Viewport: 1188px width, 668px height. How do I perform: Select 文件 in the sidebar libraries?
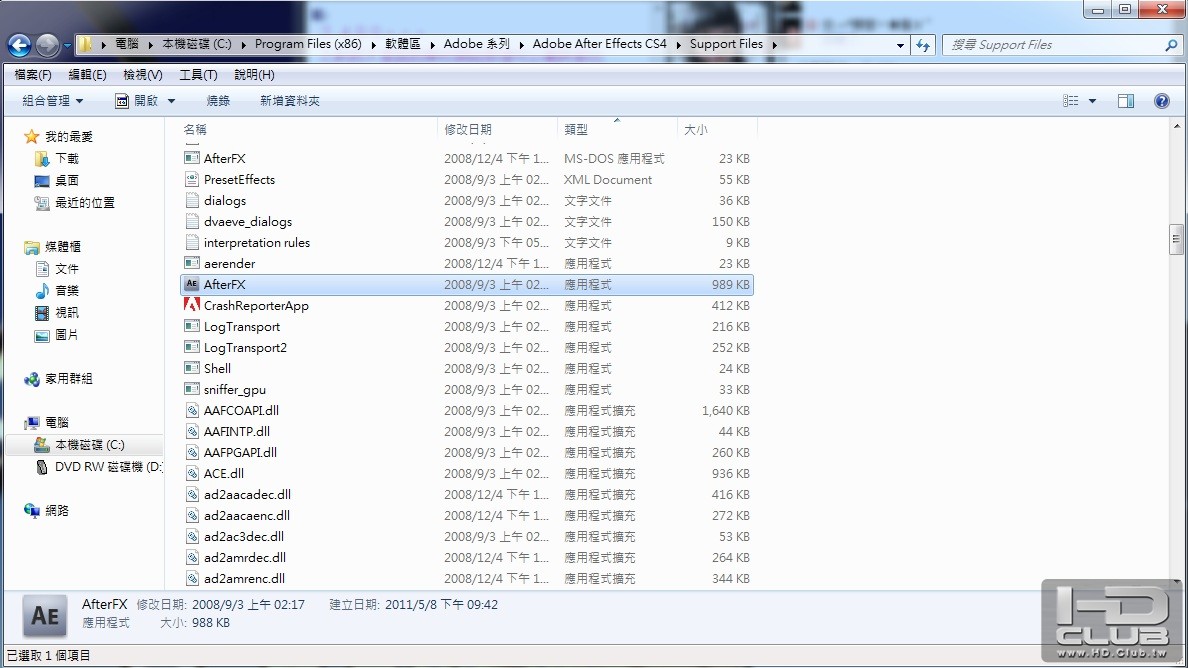click(67, 269)
